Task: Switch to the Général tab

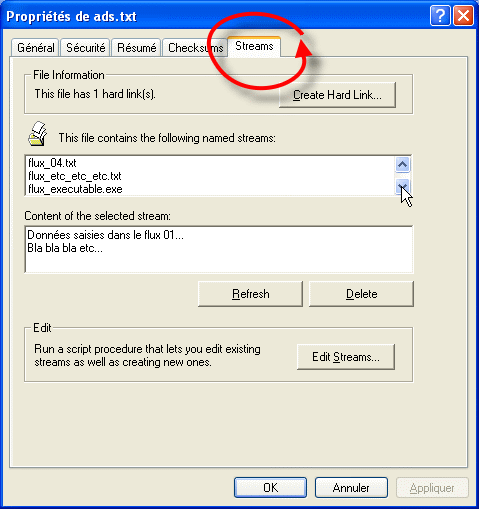Action: tap(36, 48)
